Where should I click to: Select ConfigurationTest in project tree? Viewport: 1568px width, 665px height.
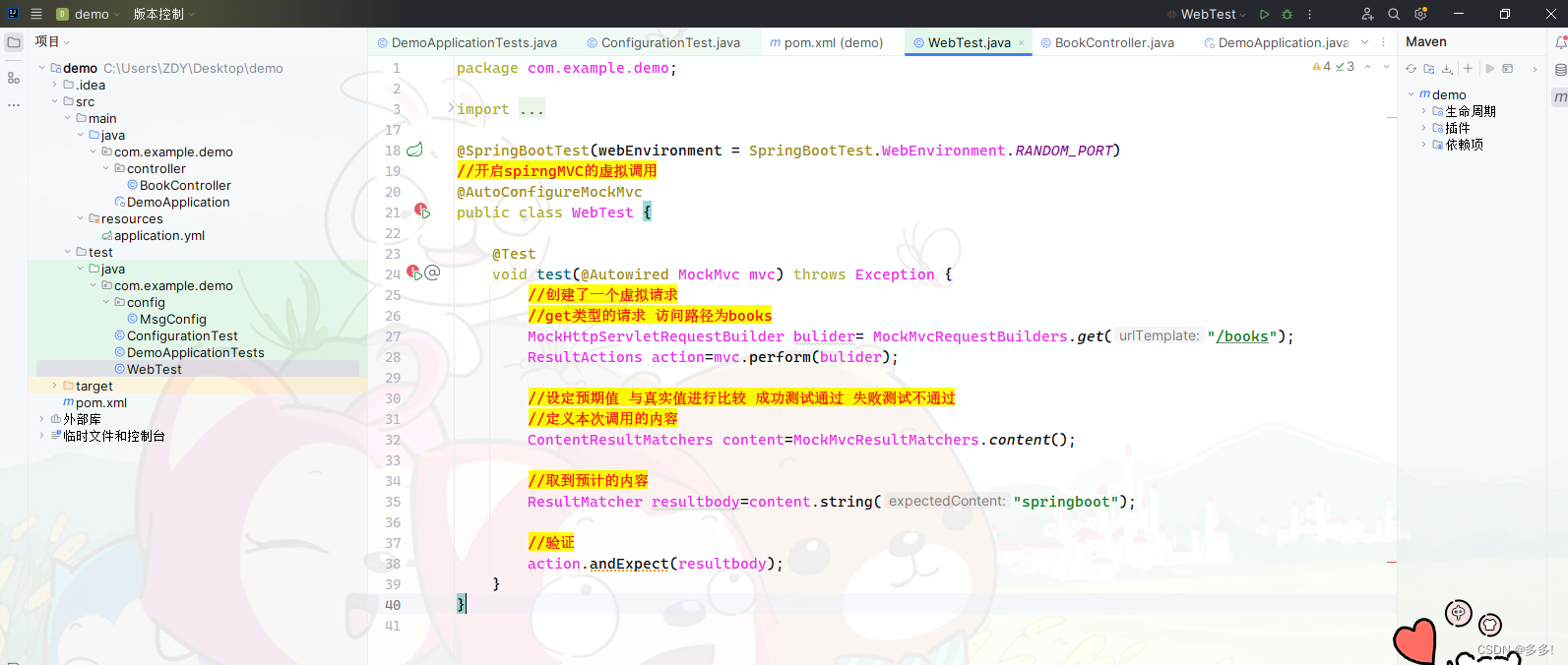point(182,335)
